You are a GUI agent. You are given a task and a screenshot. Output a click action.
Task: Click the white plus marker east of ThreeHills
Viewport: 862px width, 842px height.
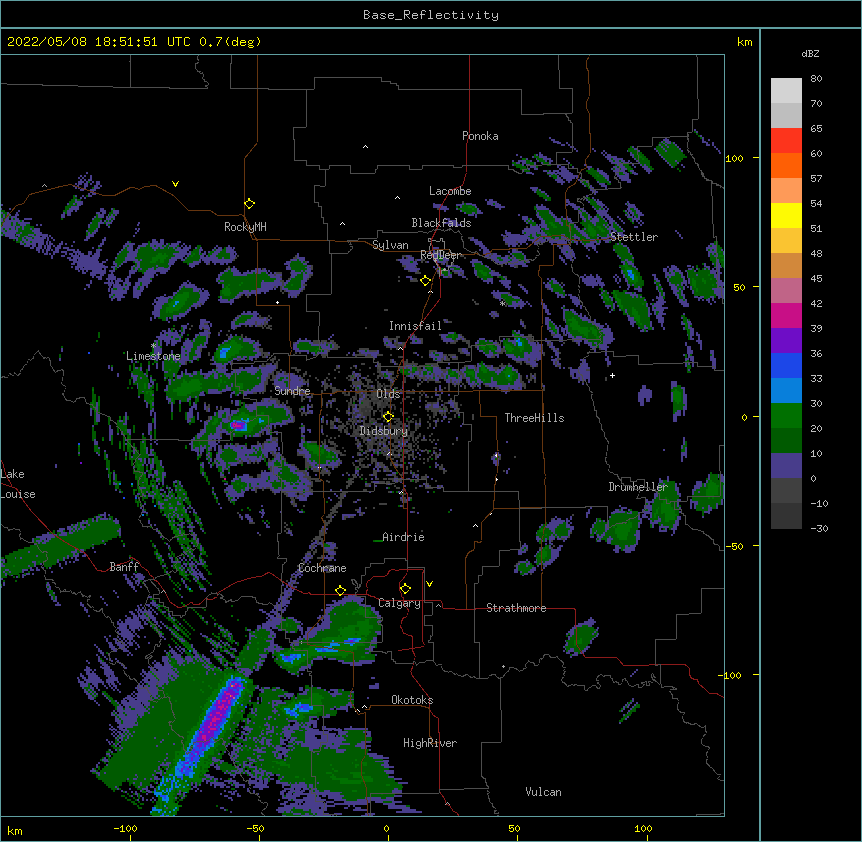(x=612, y=376)
